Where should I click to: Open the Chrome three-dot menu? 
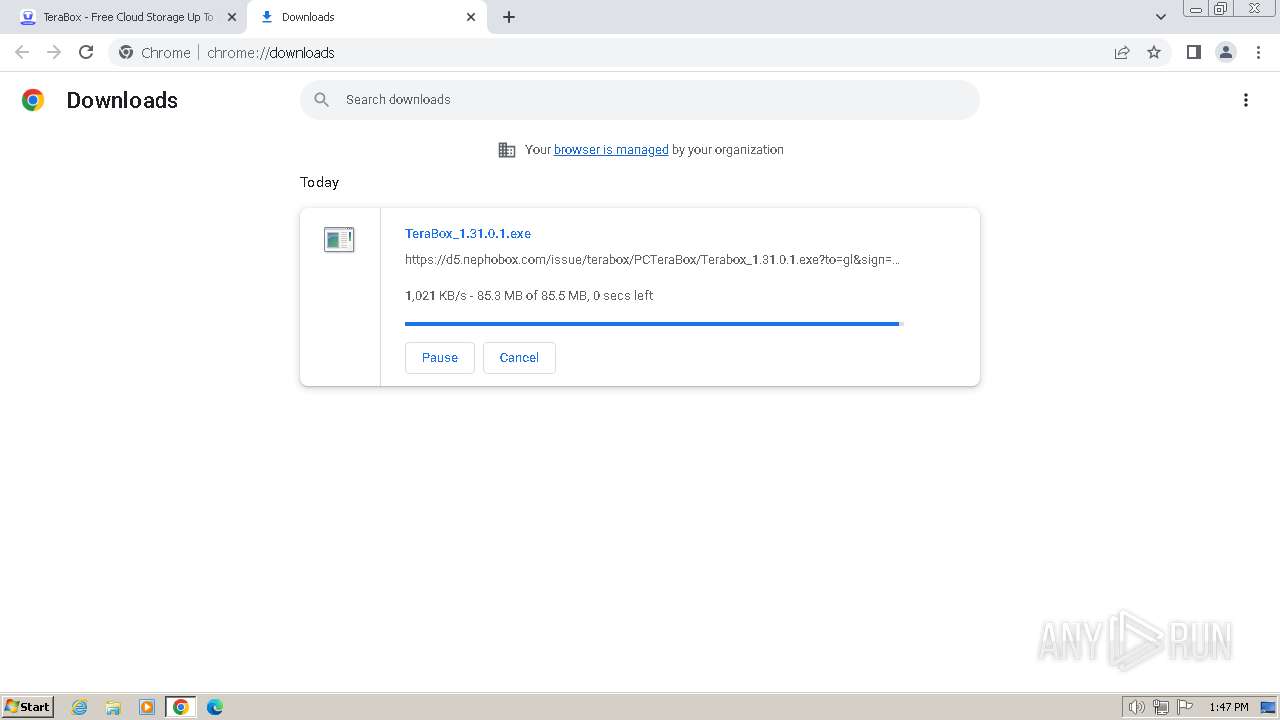pyautogui.click(x=1258, y=53)
